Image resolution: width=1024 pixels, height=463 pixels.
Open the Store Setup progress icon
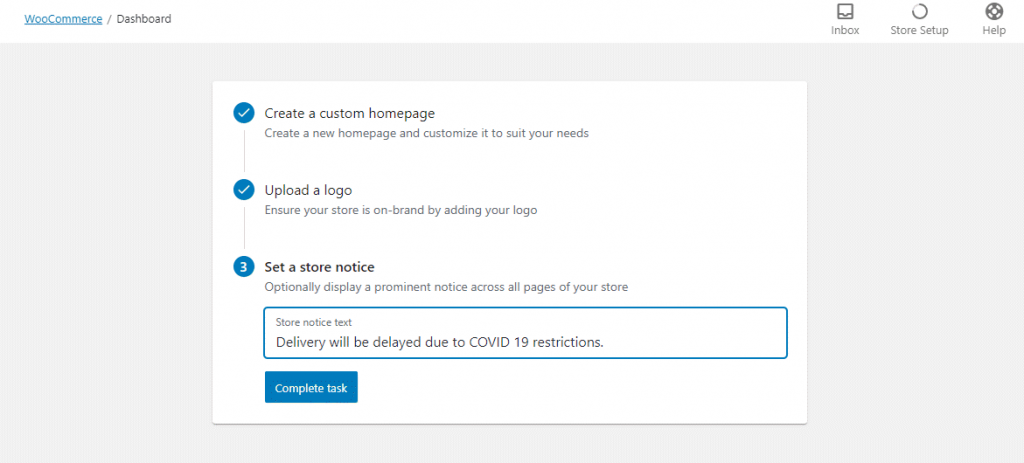point(920,12)
